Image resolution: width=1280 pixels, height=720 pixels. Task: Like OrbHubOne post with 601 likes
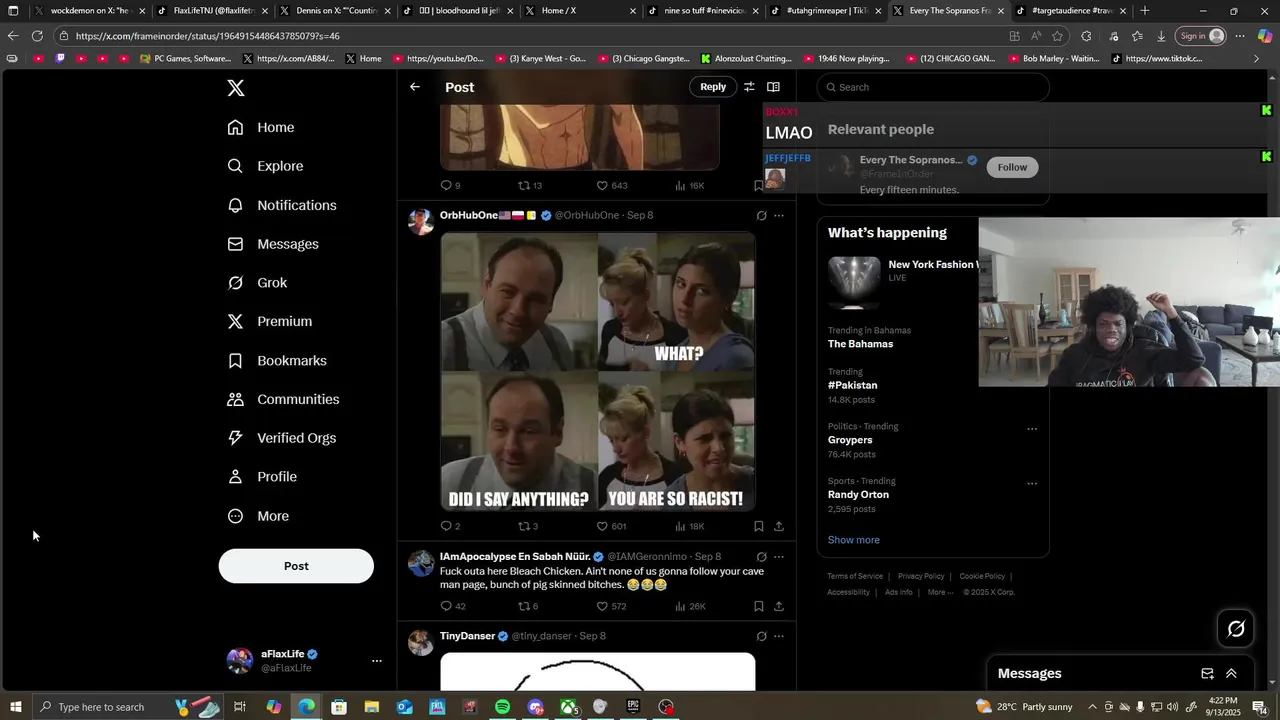(611, 526)
